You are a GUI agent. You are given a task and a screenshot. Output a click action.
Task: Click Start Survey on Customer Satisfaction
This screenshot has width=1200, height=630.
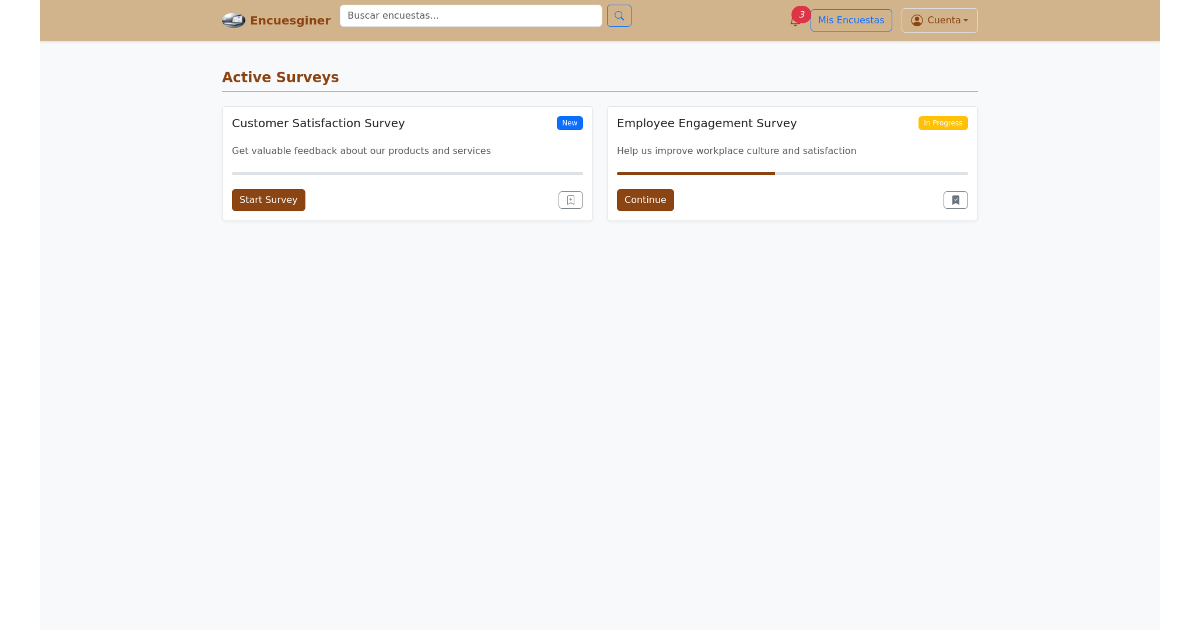268,199
